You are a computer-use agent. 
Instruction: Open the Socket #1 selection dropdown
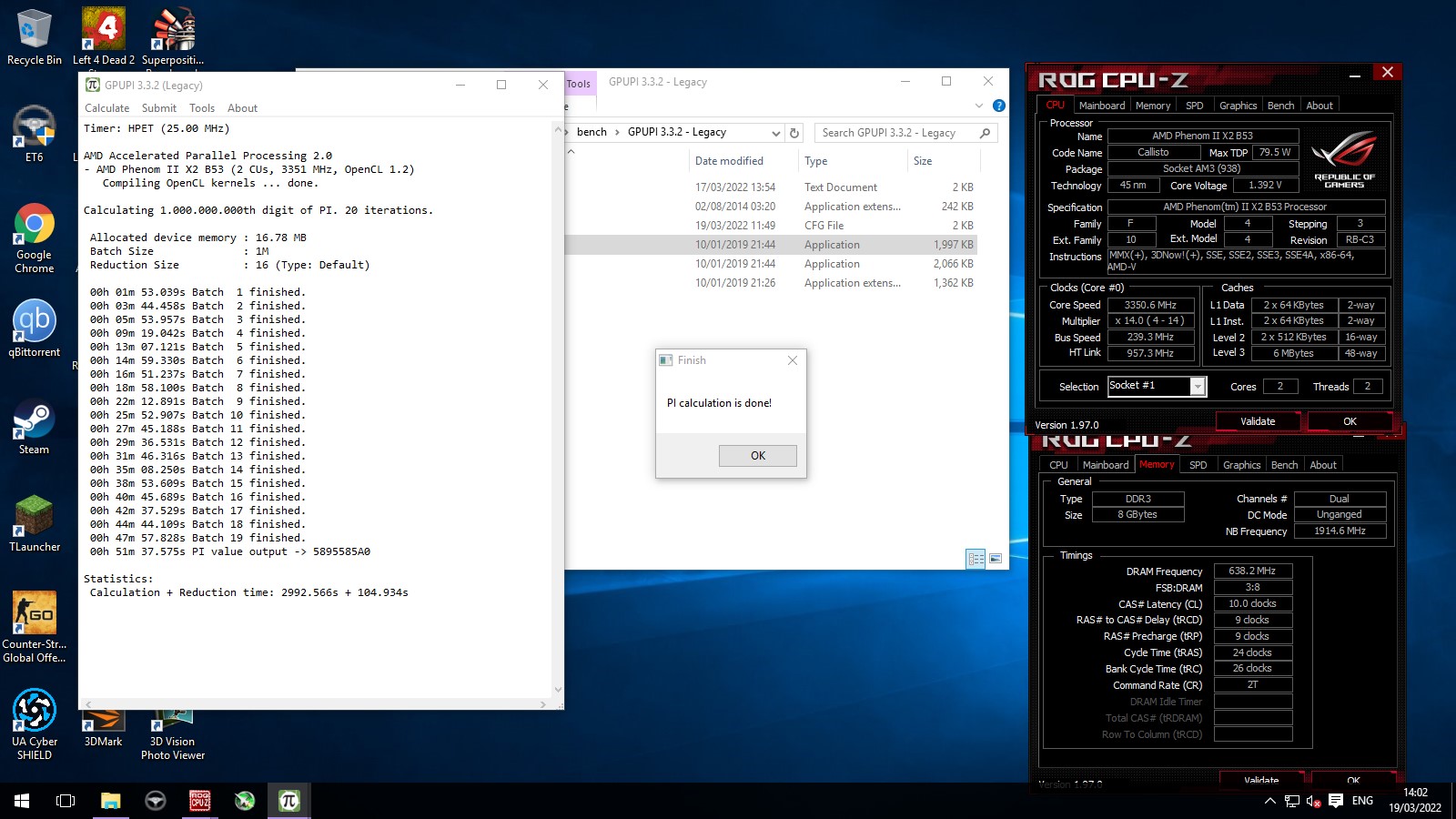[x=1198, y=387]
